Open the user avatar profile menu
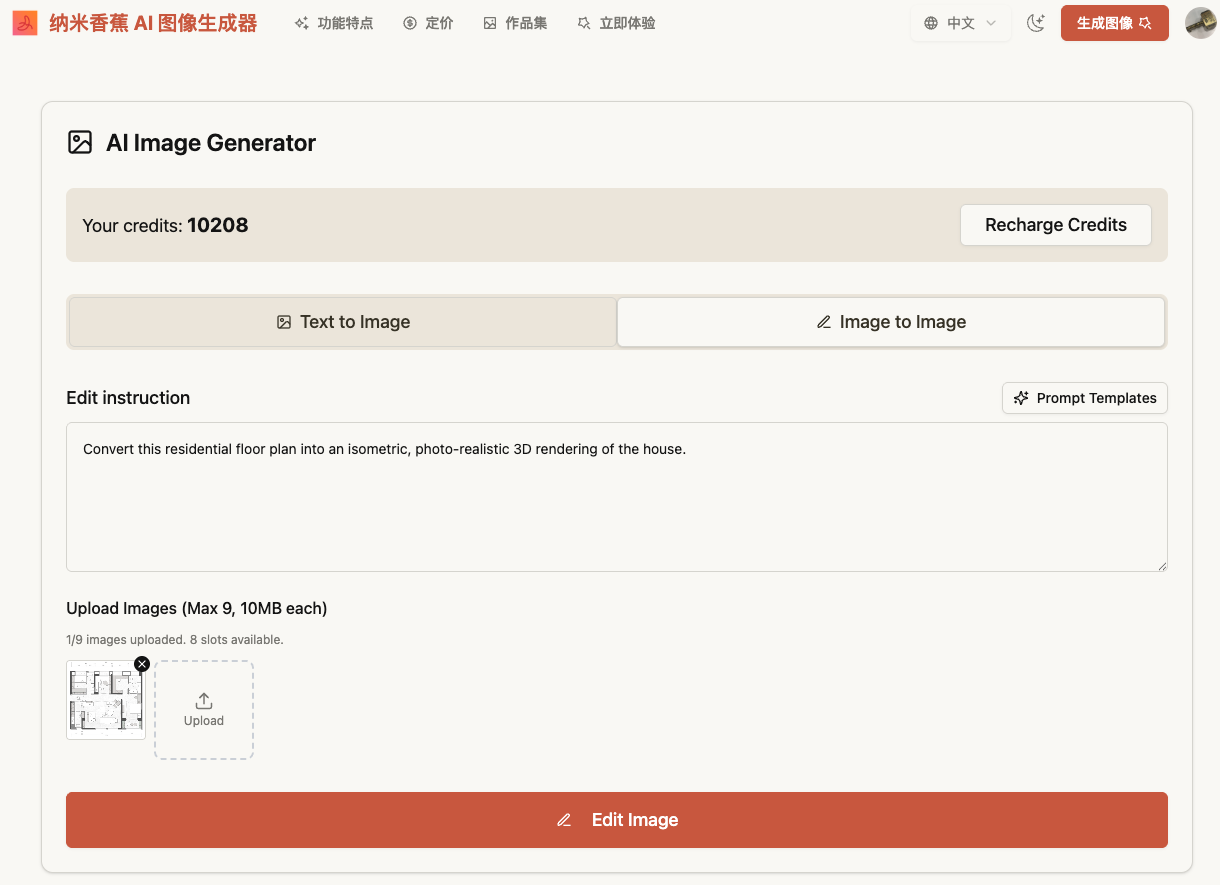 [1200, 23]
